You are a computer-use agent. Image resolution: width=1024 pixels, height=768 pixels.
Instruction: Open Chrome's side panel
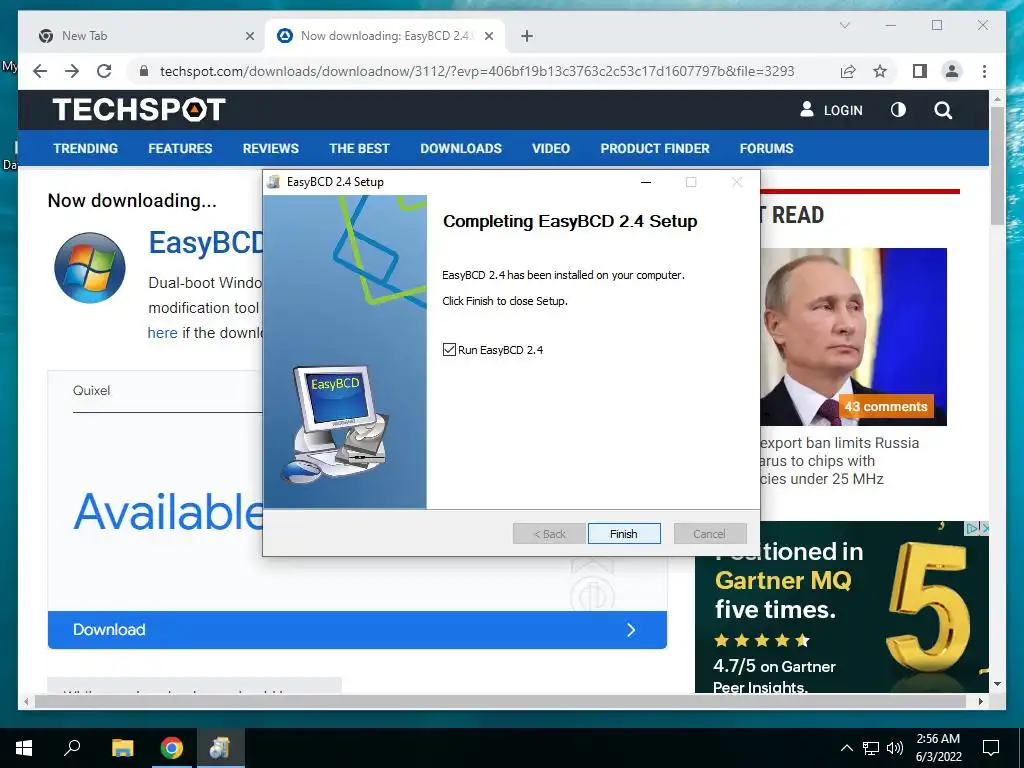(920, 71)
